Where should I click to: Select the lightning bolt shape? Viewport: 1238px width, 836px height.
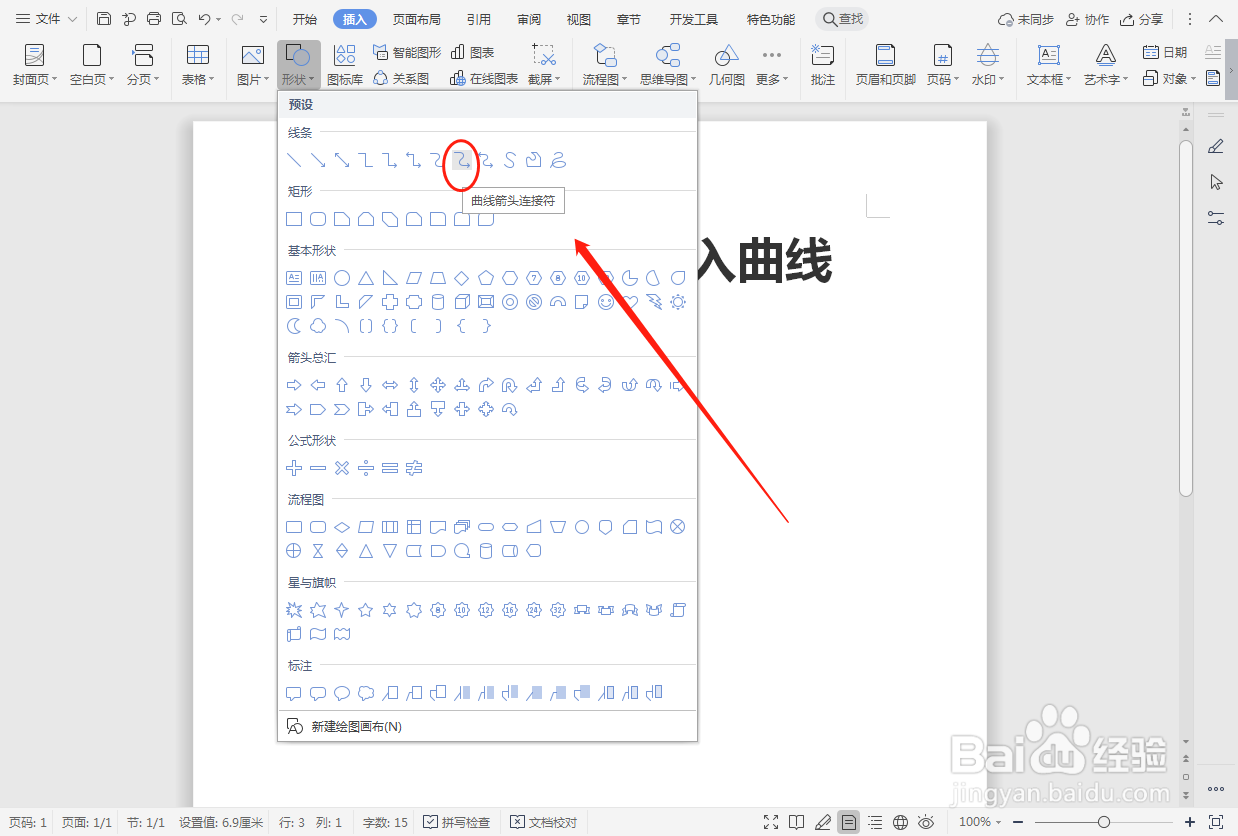coord(654,302)
